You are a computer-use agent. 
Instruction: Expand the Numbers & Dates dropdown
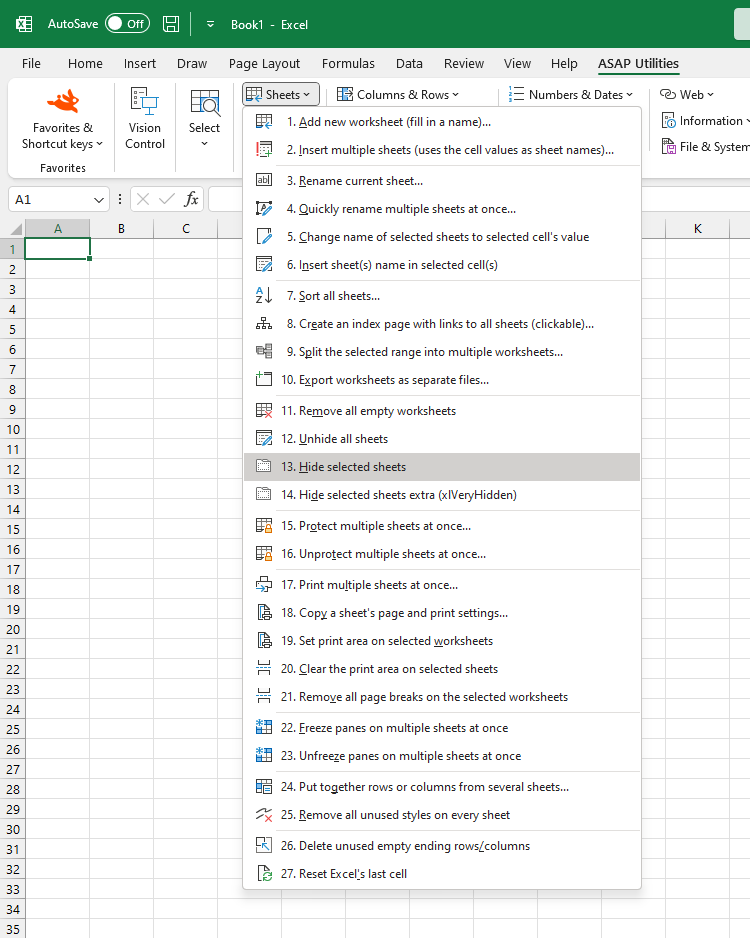[570, 95]
